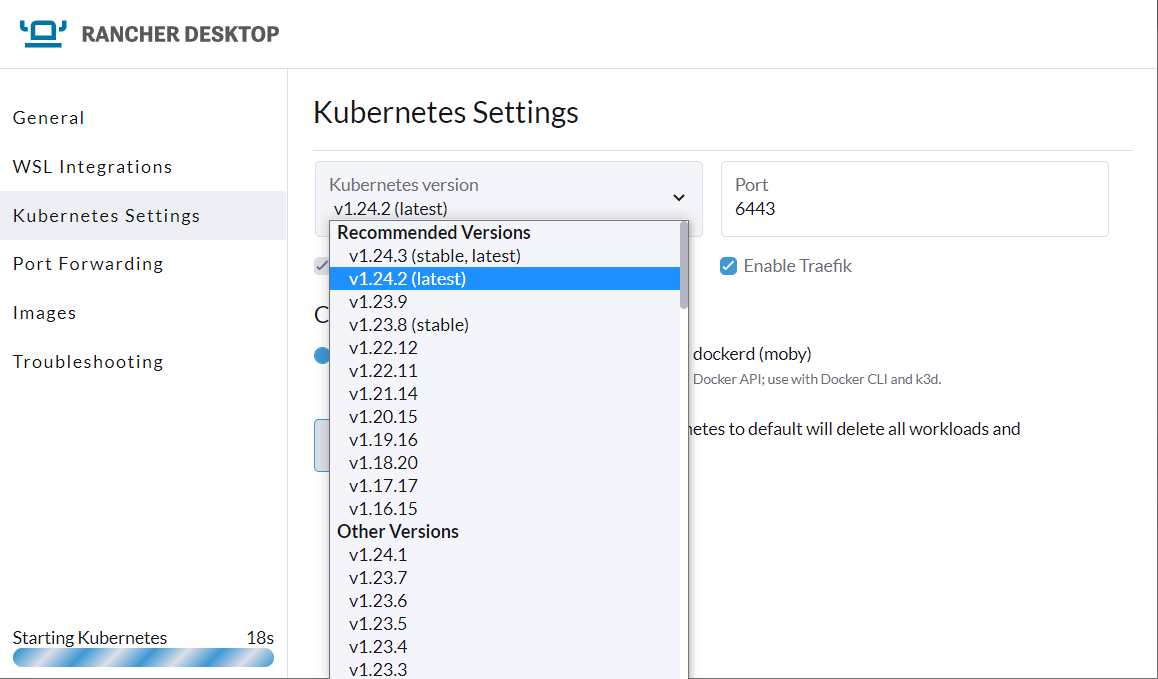Collapse the Kubernetes version dropdown chevron
1158x679 pixels.
click(x=679, y=197)
